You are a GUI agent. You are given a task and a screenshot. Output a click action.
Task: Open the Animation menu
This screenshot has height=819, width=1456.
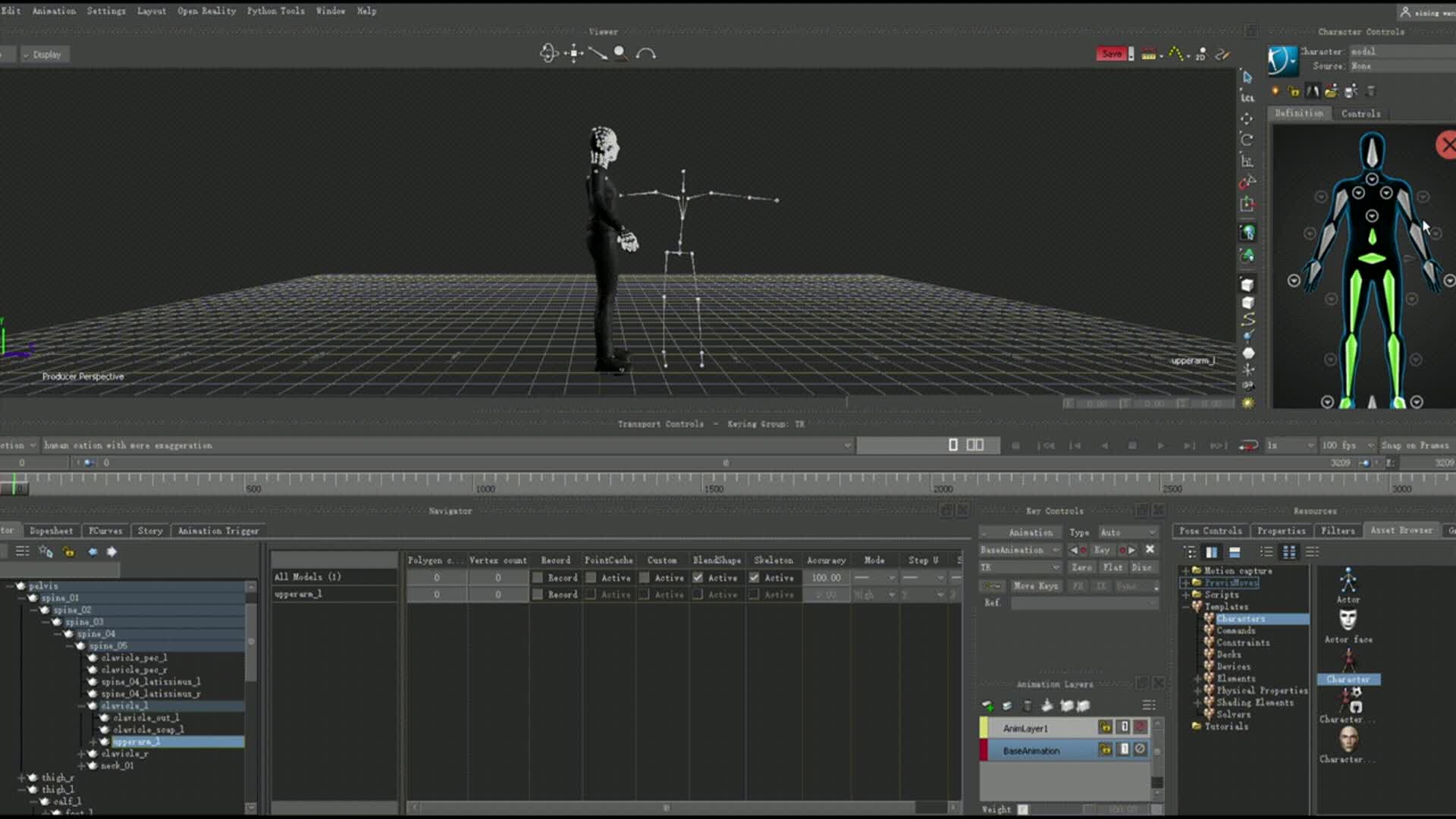point(54,11)
